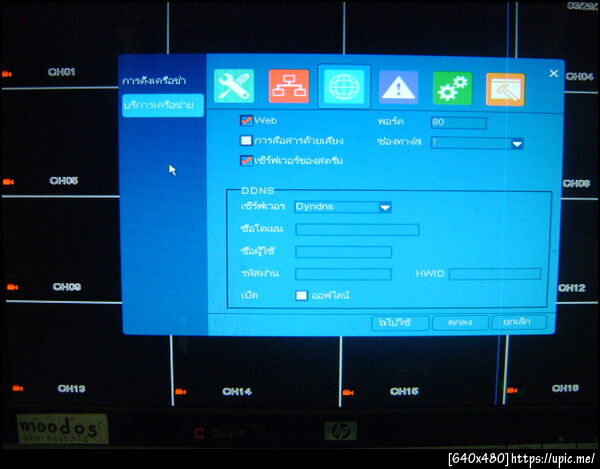Viewport: 600px width, 469px height.
Task: Click the ยกเลิก cancel button
Action: click(519, 322)
